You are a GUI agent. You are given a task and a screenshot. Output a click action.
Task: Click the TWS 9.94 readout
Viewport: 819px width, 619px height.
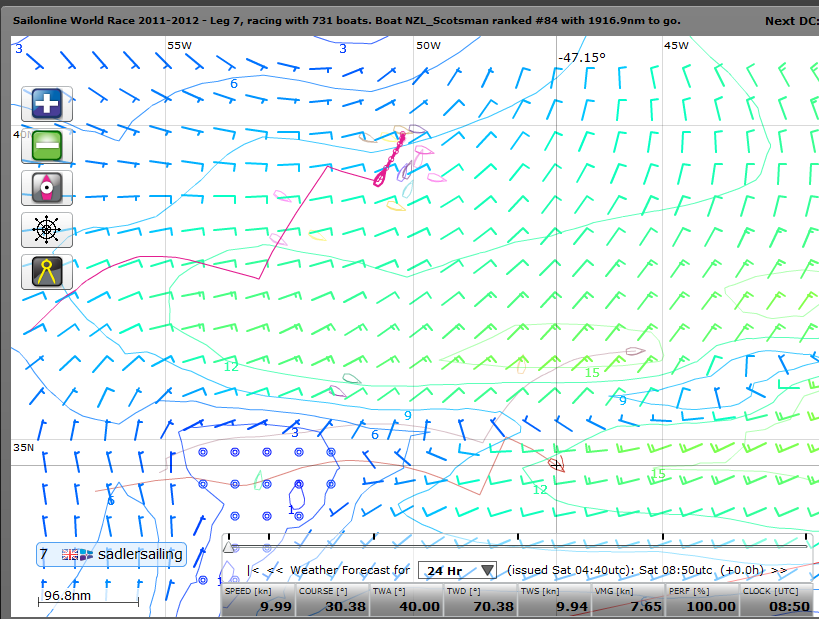click(x=554, y=600)
